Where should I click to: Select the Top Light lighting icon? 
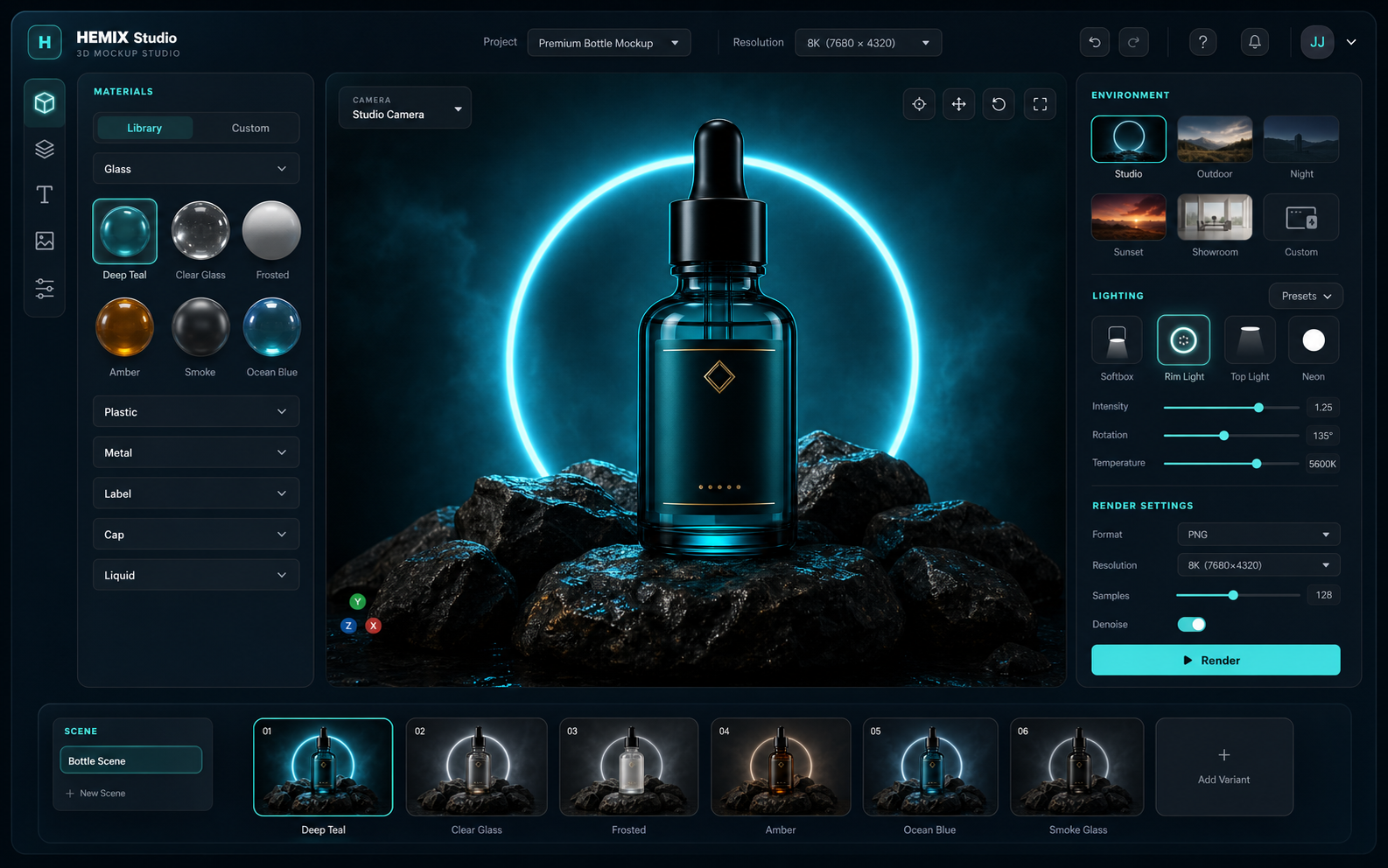coord(1250,339)
